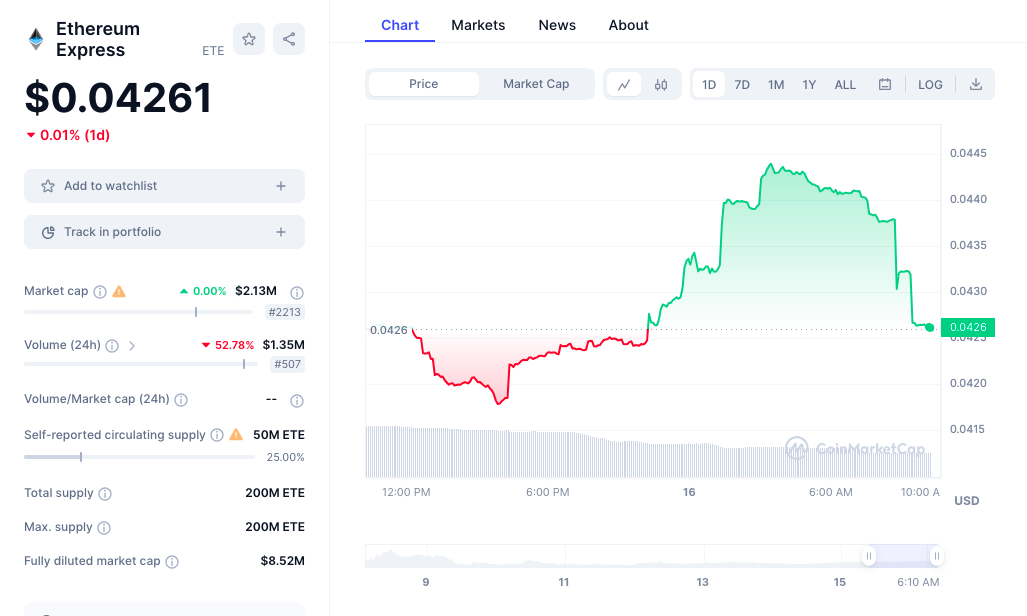Screen dimensions: 1027x616
Task: Click info icon beside $2.13M market cap value
Action: (297, 292)
